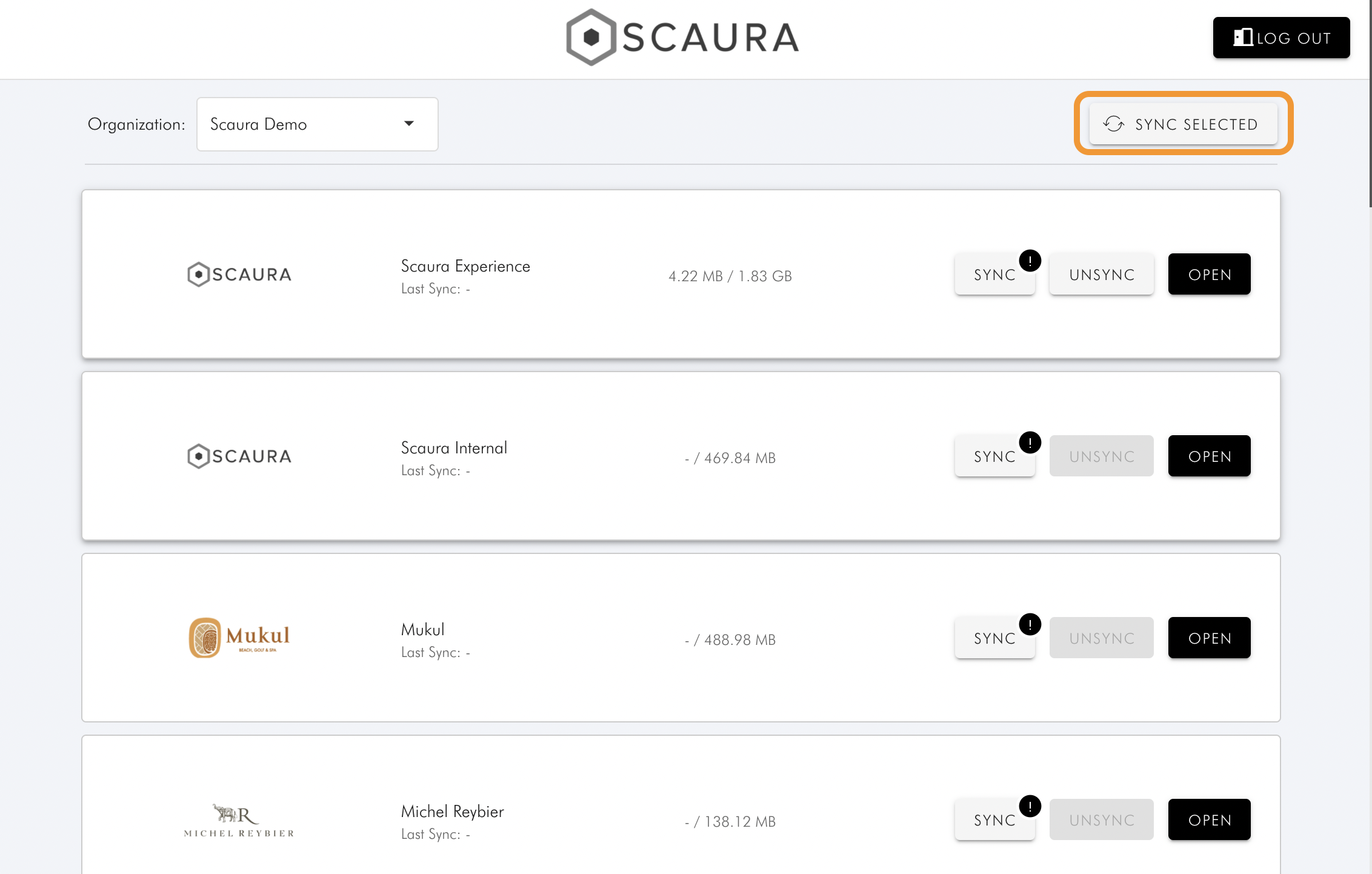Click the alert badge on Scaura Internal Sync
This screenshot has height=874, width=1372.
coord(1030,443)
